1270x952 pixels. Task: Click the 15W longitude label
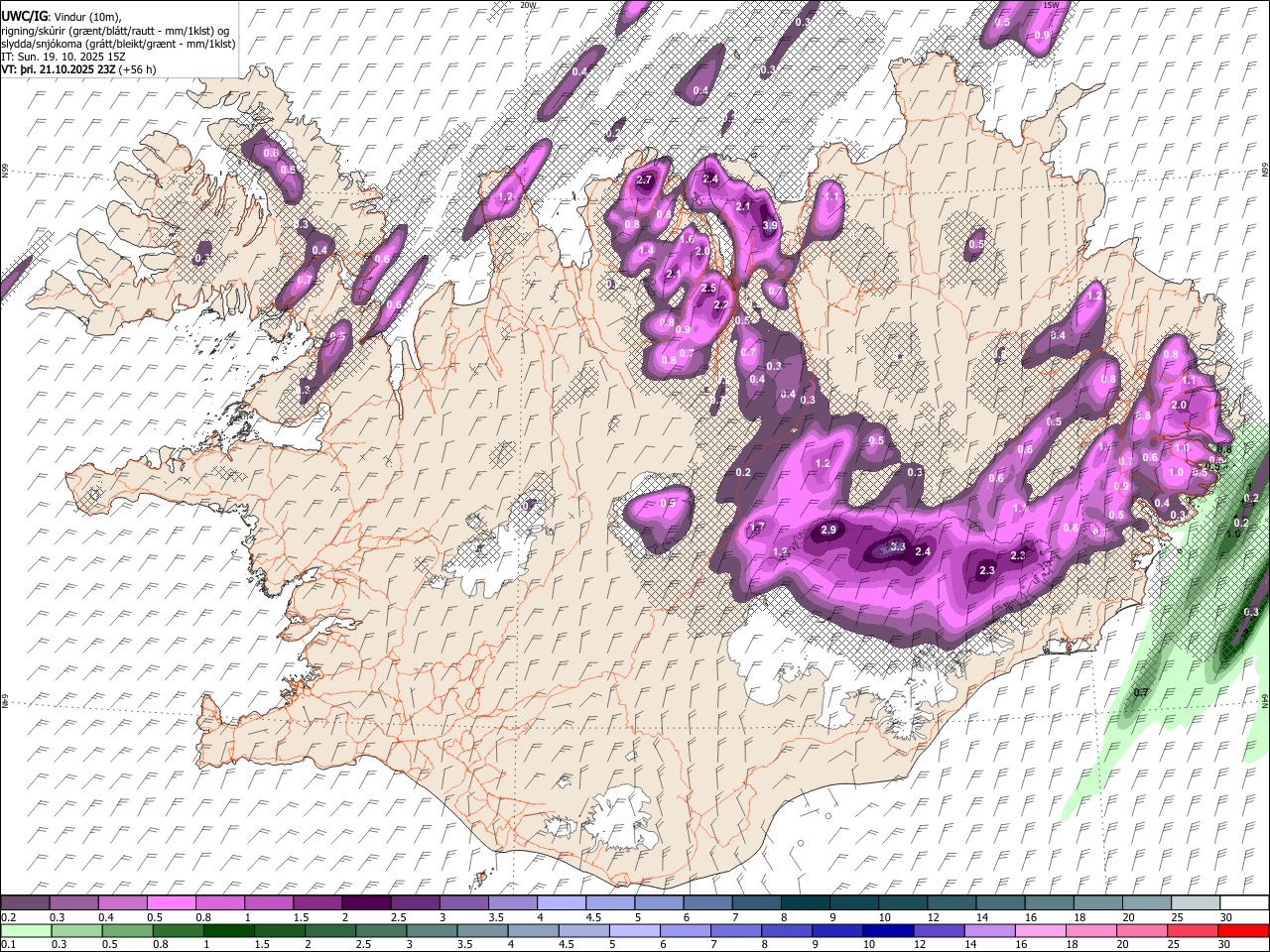point(1052,5)
